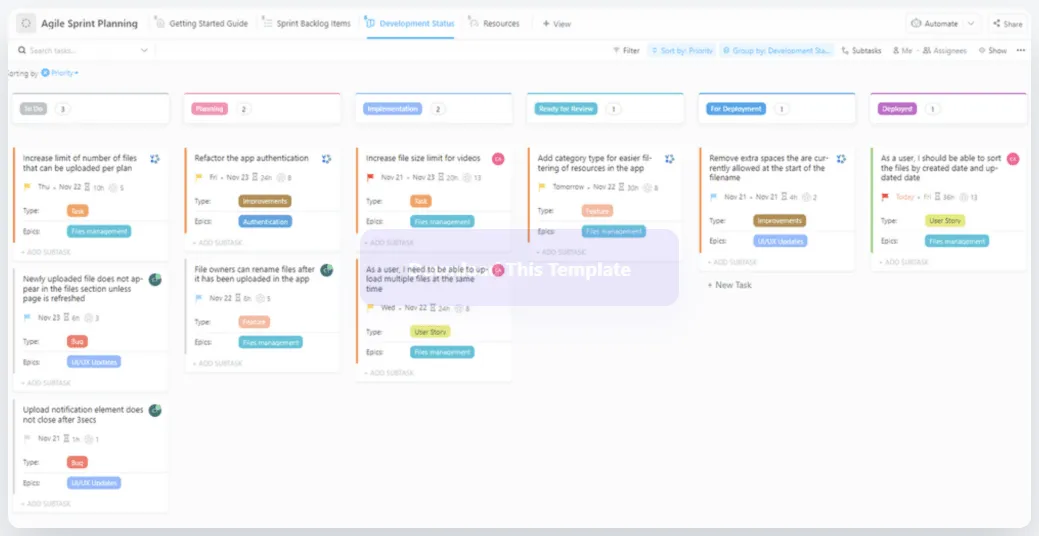1039x536 pixels.
Task: Click yellow priority flag on 'Increase limit of number' card
Action: [27, 188]
